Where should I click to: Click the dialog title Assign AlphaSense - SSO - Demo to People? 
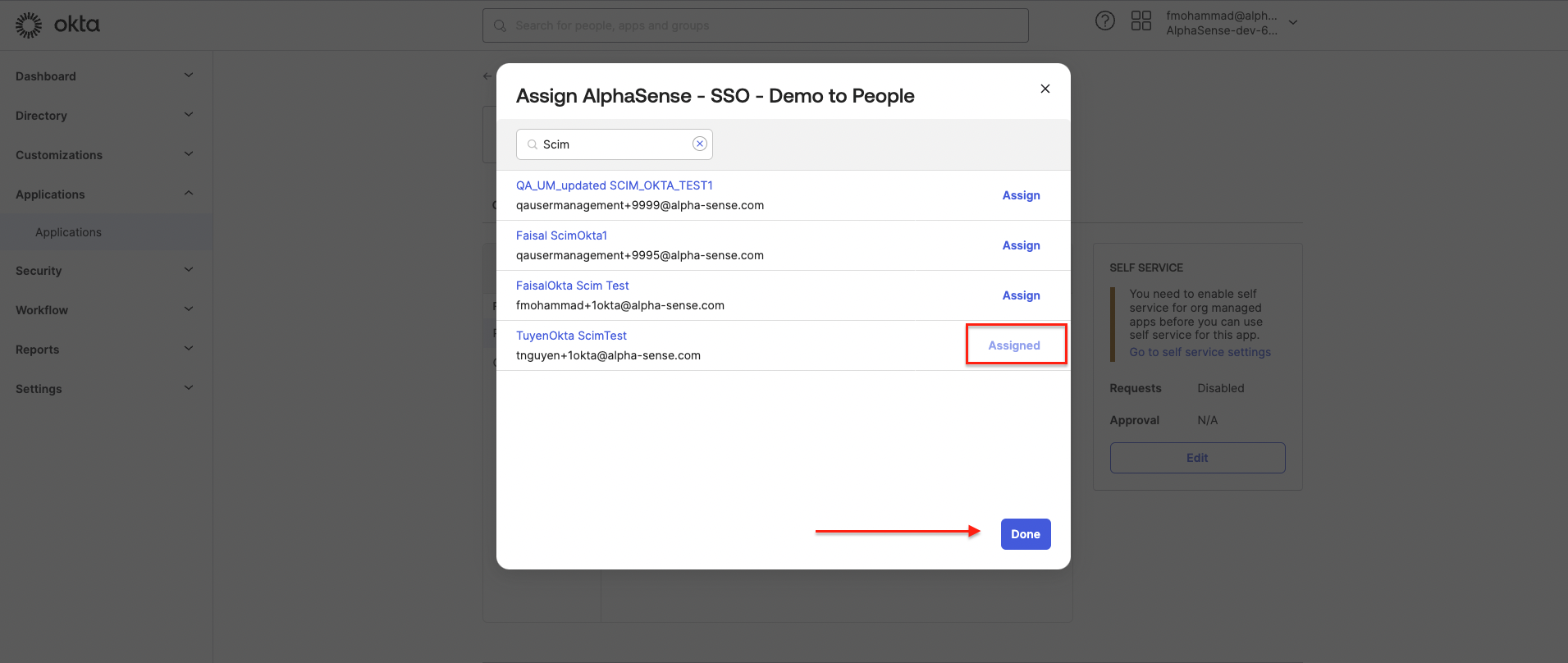(x=715, y=96)
